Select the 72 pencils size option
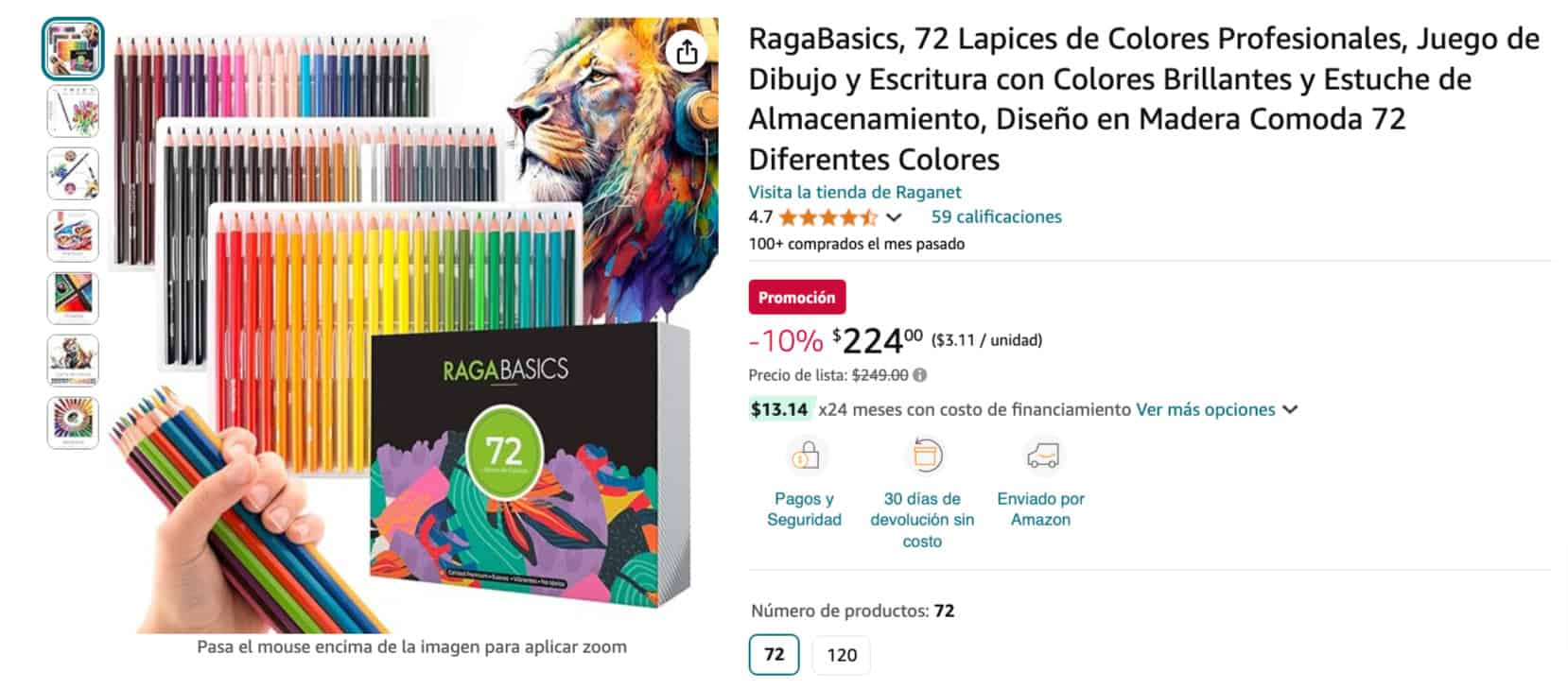Image resolution: width=1568 pixels, height=689 pixels. [774, 654]
